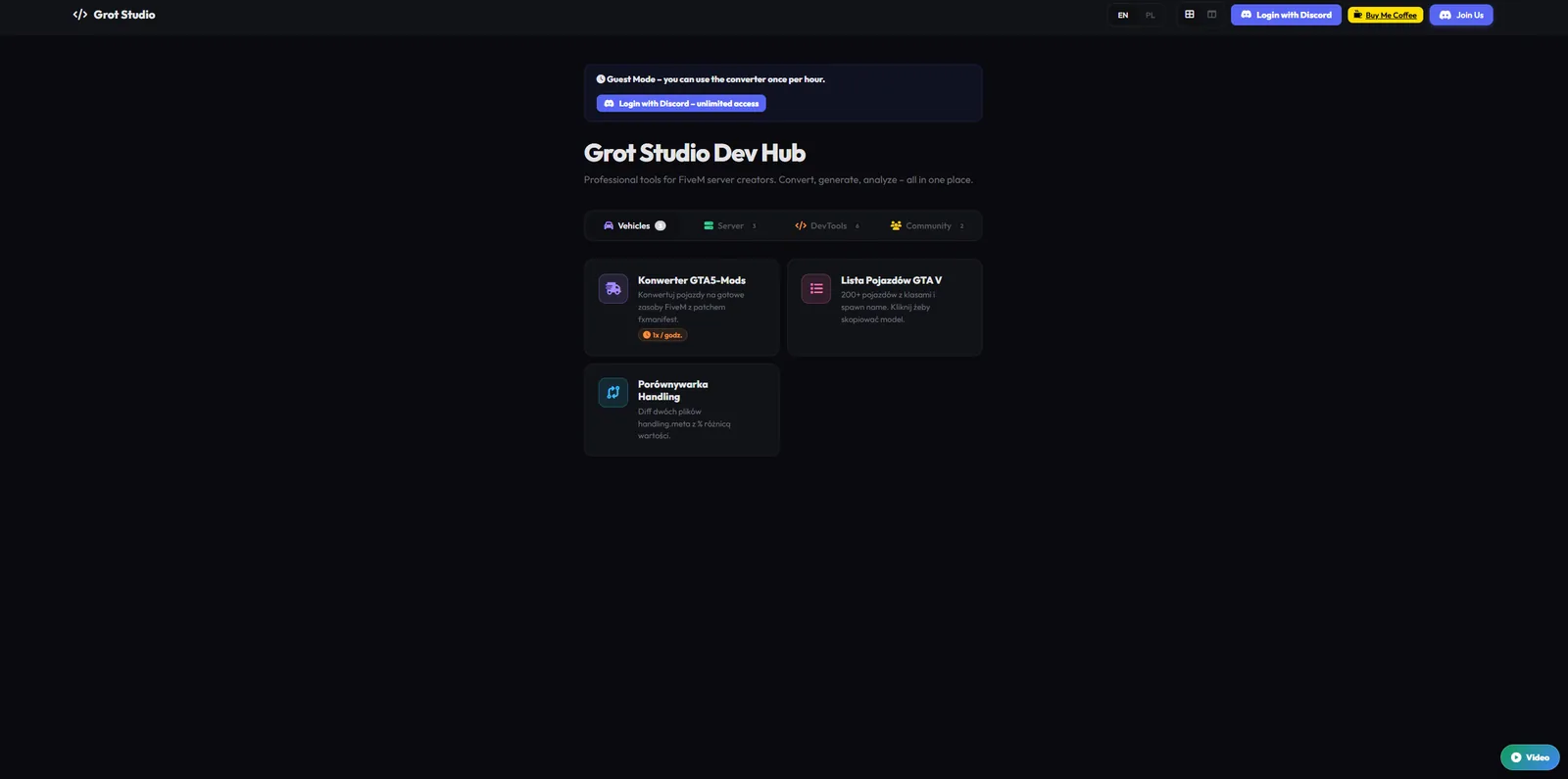Select the grid layout view icon
The height and width of the screenshot is (779, 1568).
[1190, 15]
